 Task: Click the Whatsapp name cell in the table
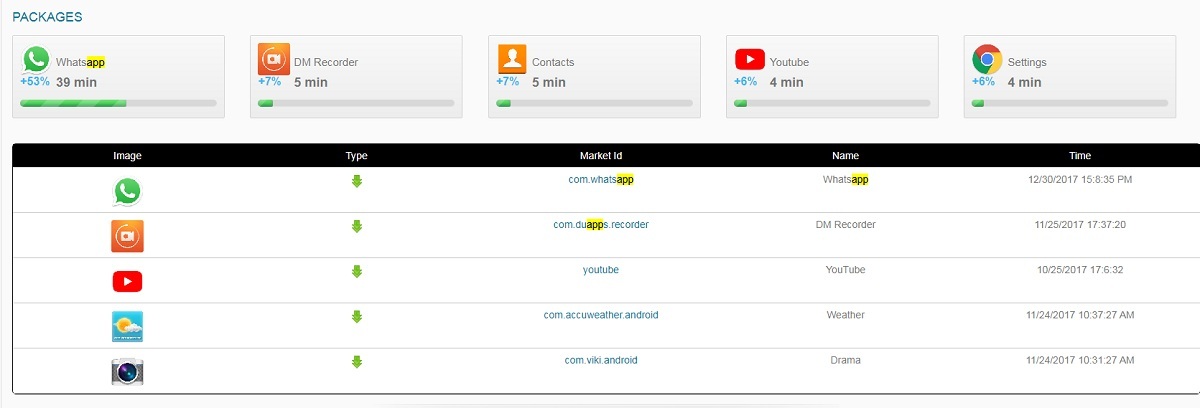point(845,179)
